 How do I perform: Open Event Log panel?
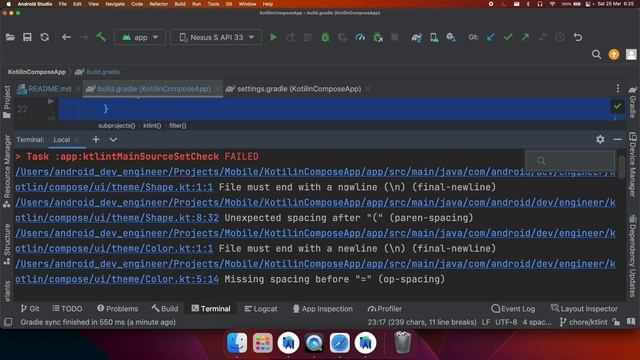coord(513,309)
